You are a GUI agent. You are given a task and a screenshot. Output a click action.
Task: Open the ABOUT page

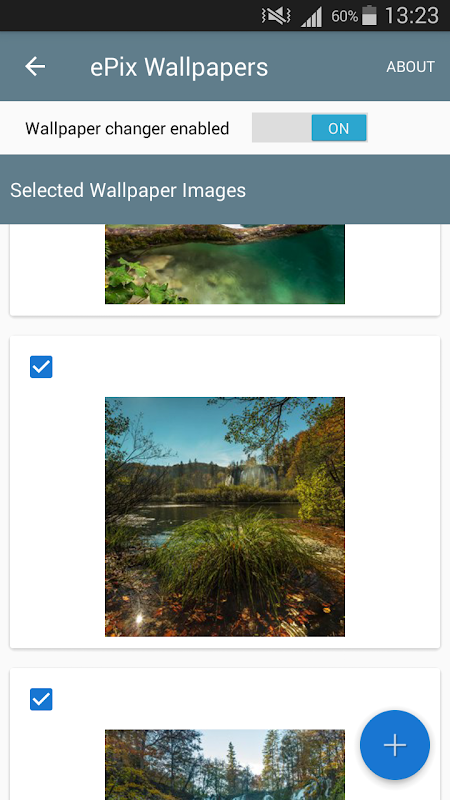(410, 67)
